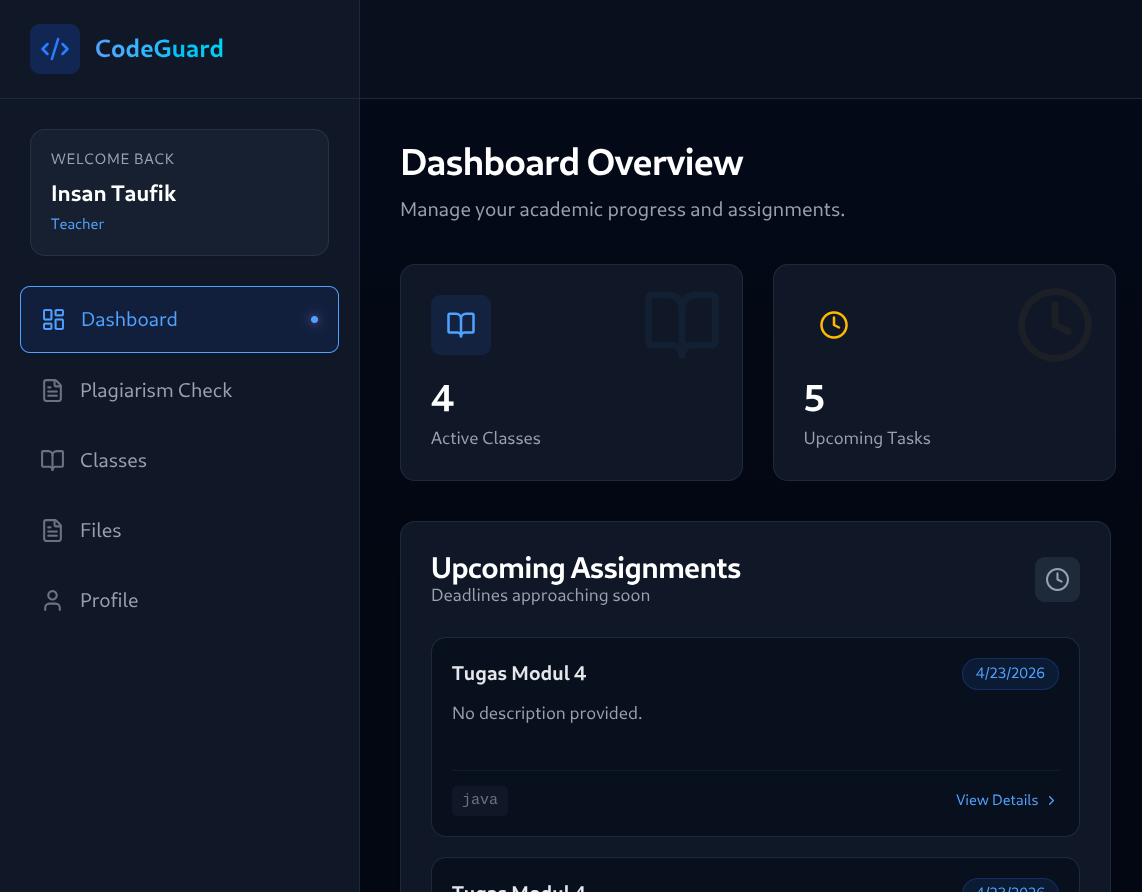
Task: Click the Classes open-book sidebar icon
Action: coord(52,460)
